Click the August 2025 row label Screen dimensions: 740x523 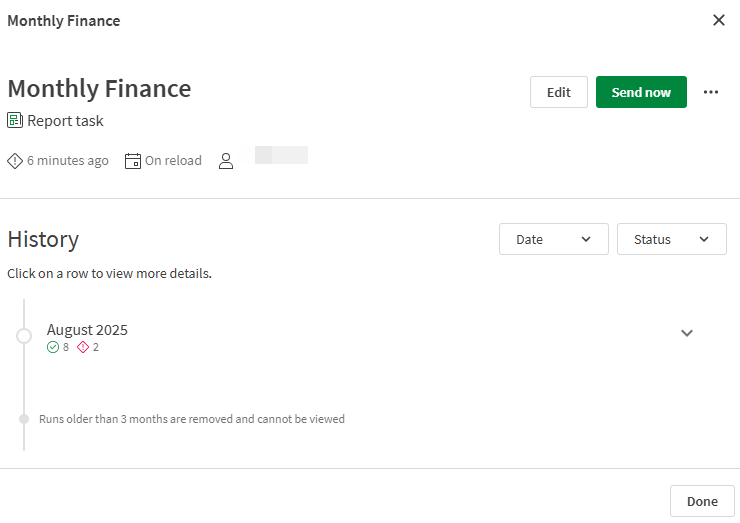click(x=87, y=330)
